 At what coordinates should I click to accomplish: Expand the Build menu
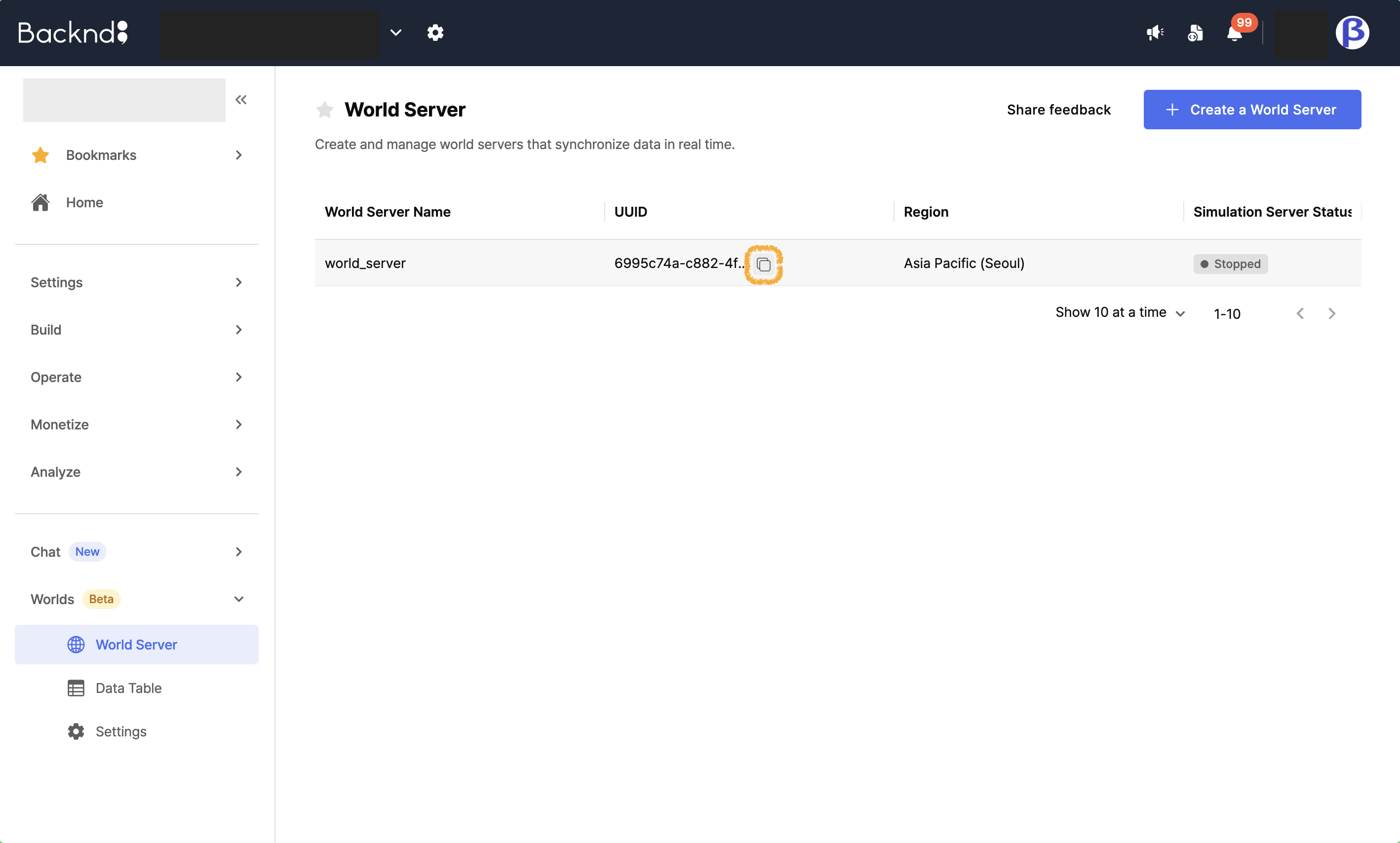[x=136, y=330]
